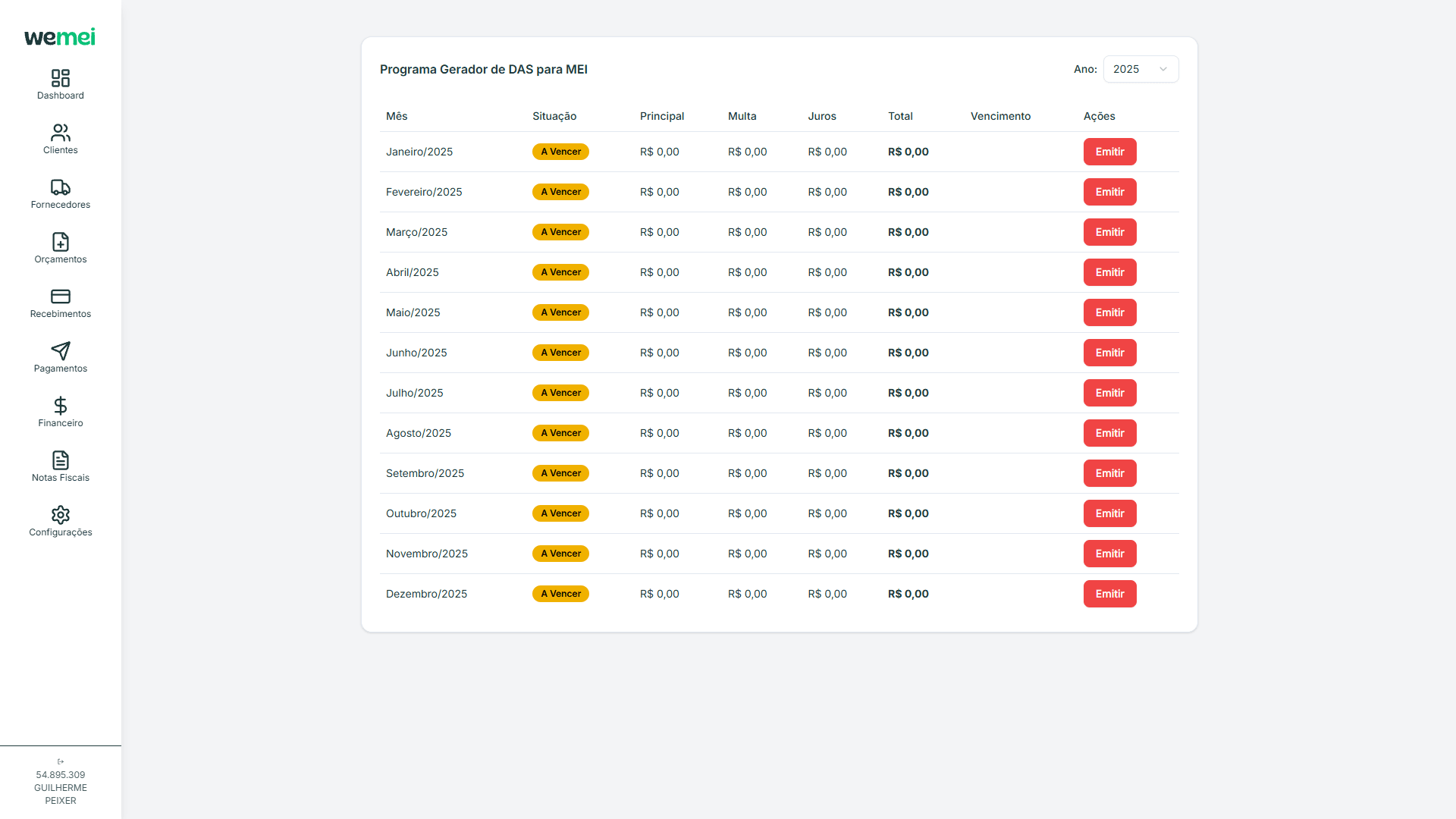Open Recebimentos card icon
The height and width of the screenshot is (819, 1456).
(61, 297)
